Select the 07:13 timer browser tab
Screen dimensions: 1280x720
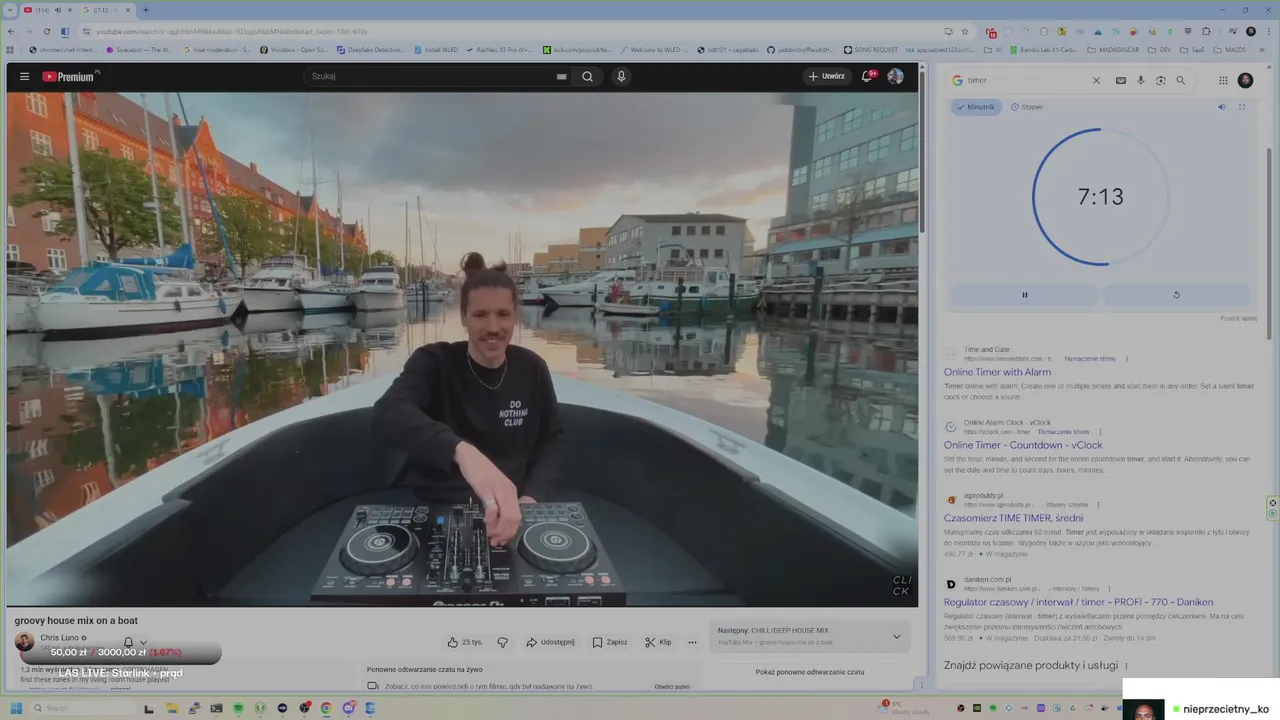point(106,10)
